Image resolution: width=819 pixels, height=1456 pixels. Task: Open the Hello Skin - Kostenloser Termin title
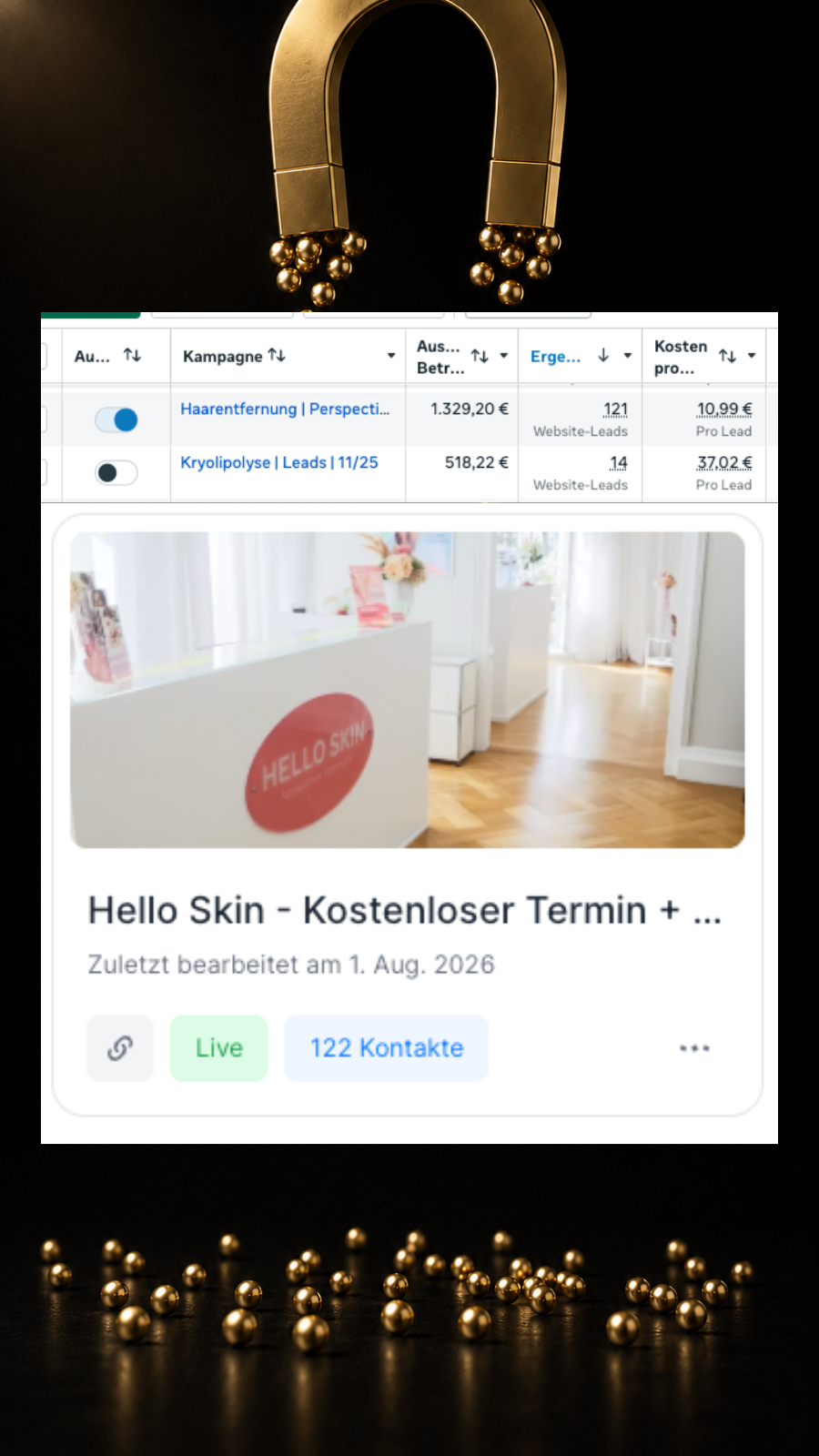(405, 910)
